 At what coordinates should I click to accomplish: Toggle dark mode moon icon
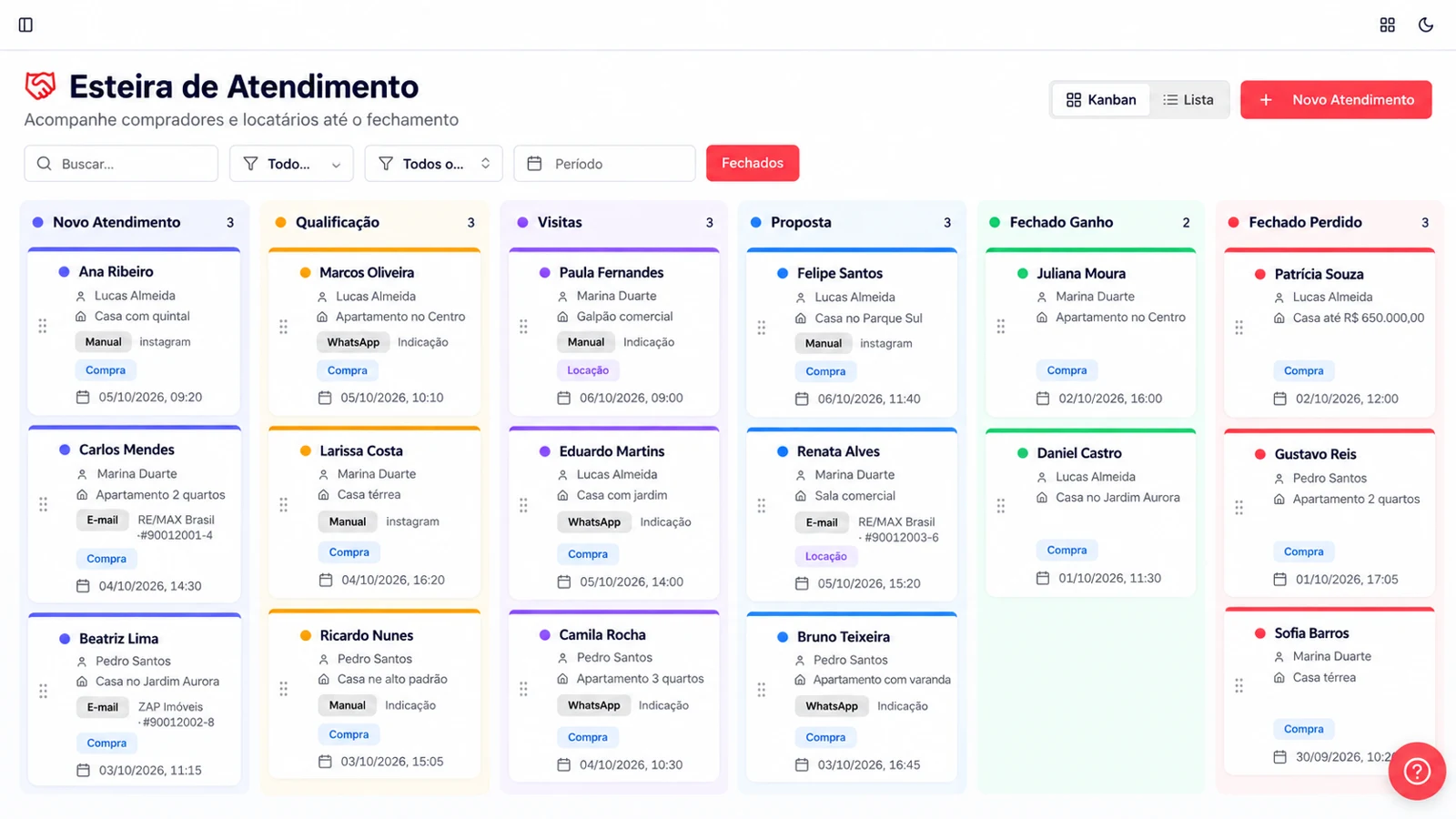[x=1426, y=25]
